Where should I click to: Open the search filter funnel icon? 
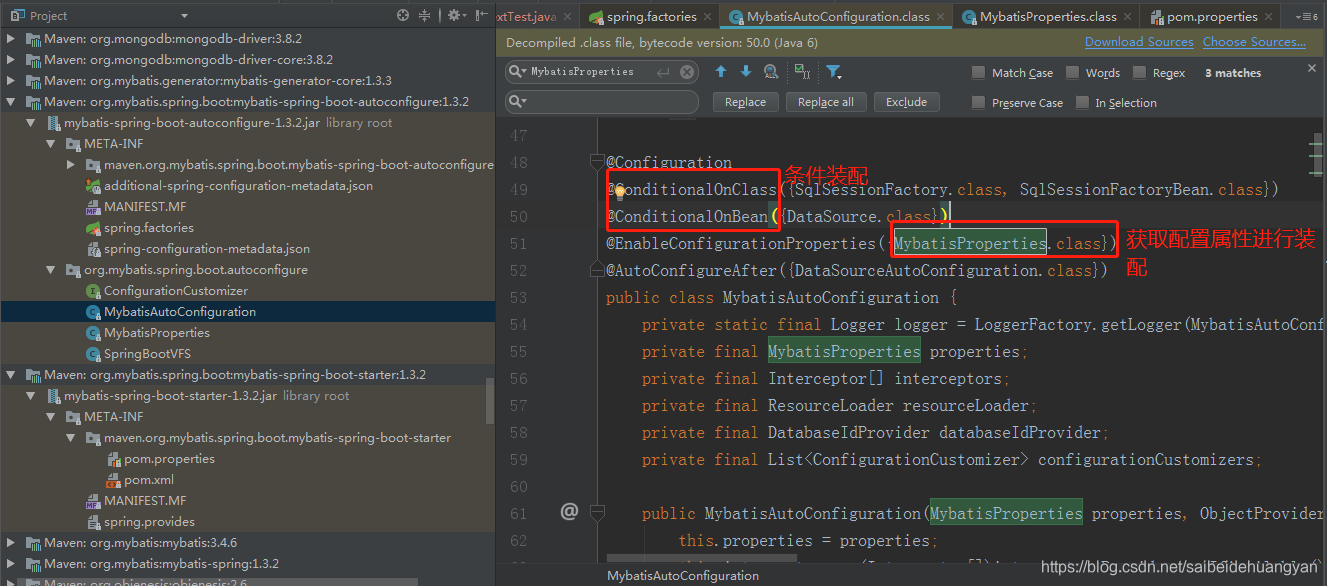tap(833, 72)
